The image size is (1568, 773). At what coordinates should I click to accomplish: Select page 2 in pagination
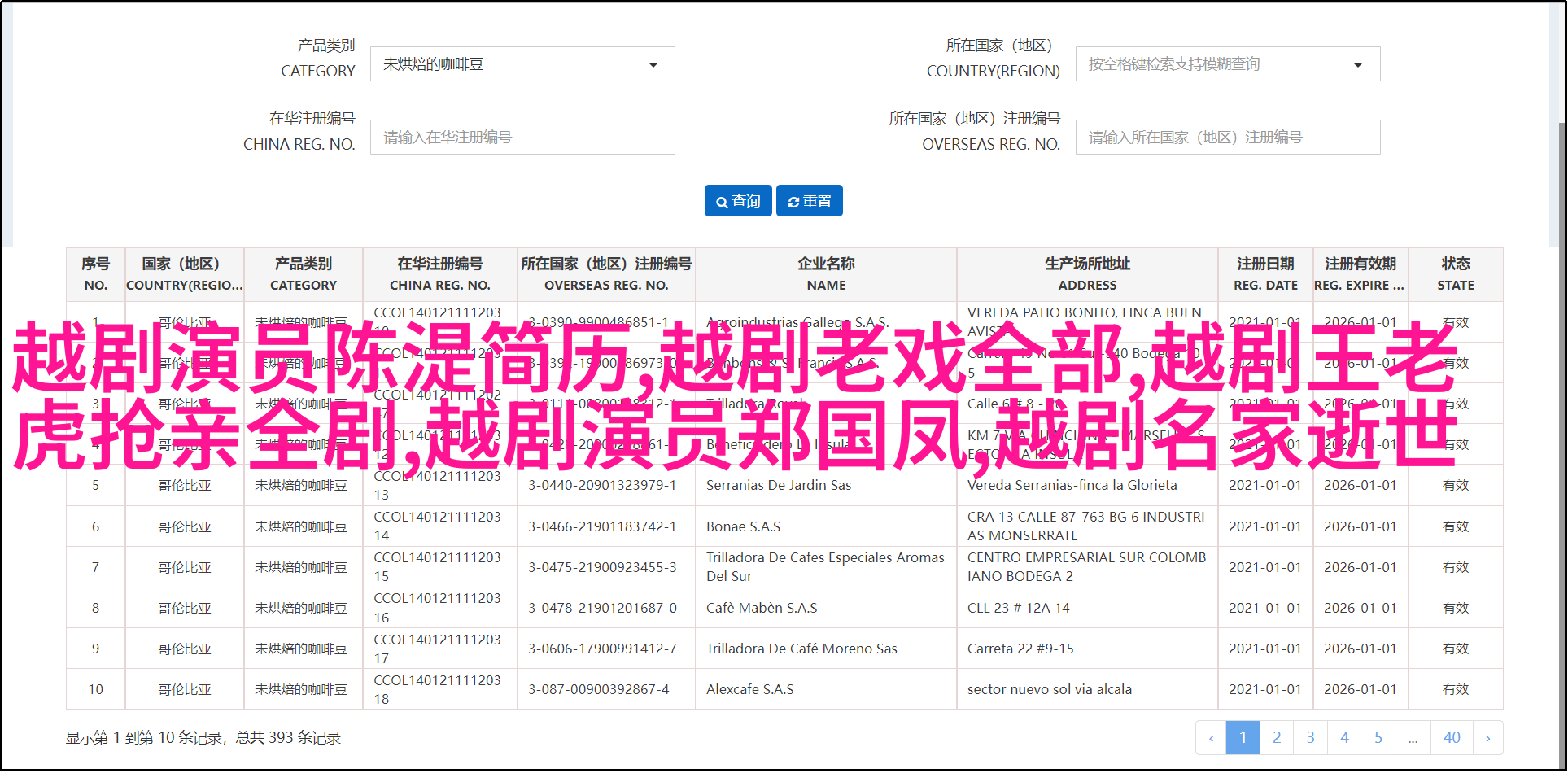tap(1277, 738)
